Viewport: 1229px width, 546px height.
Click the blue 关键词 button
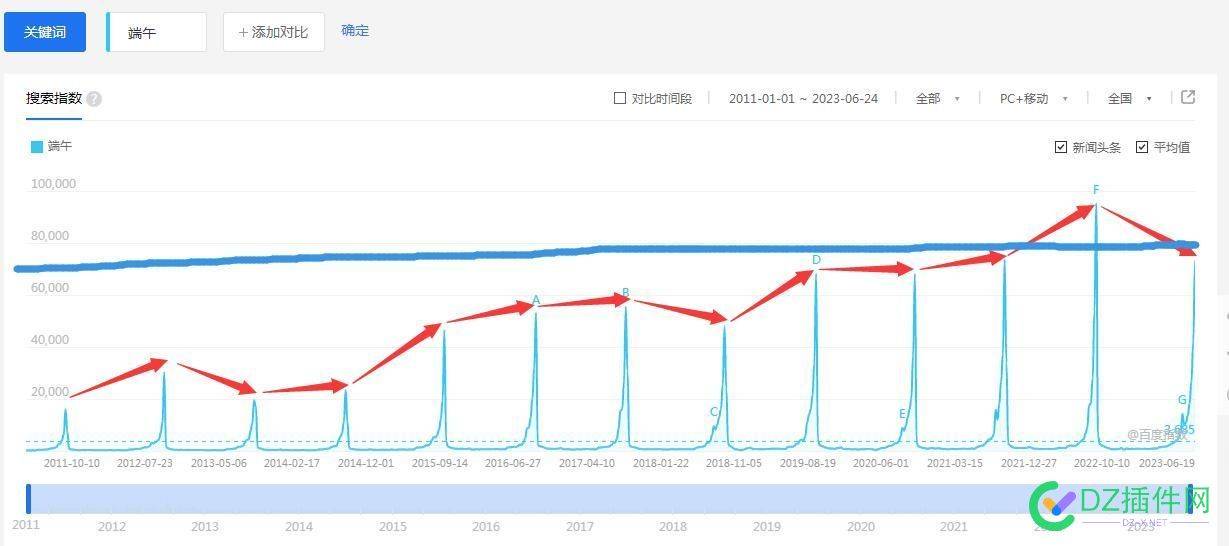coord(45,32)
